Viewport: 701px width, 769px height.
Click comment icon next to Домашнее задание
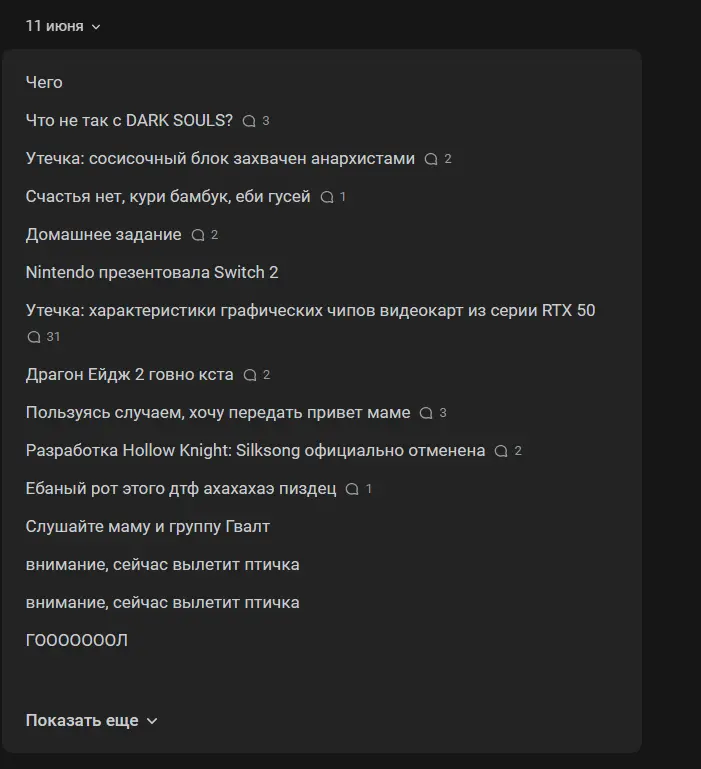coord(198,235)
